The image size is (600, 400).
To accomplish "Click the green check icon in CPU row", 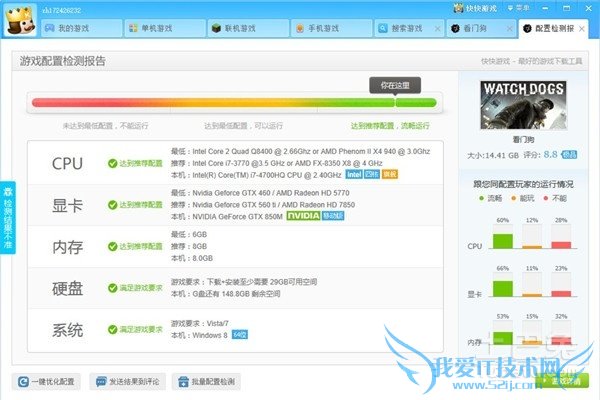I will (x=112, y=163).
